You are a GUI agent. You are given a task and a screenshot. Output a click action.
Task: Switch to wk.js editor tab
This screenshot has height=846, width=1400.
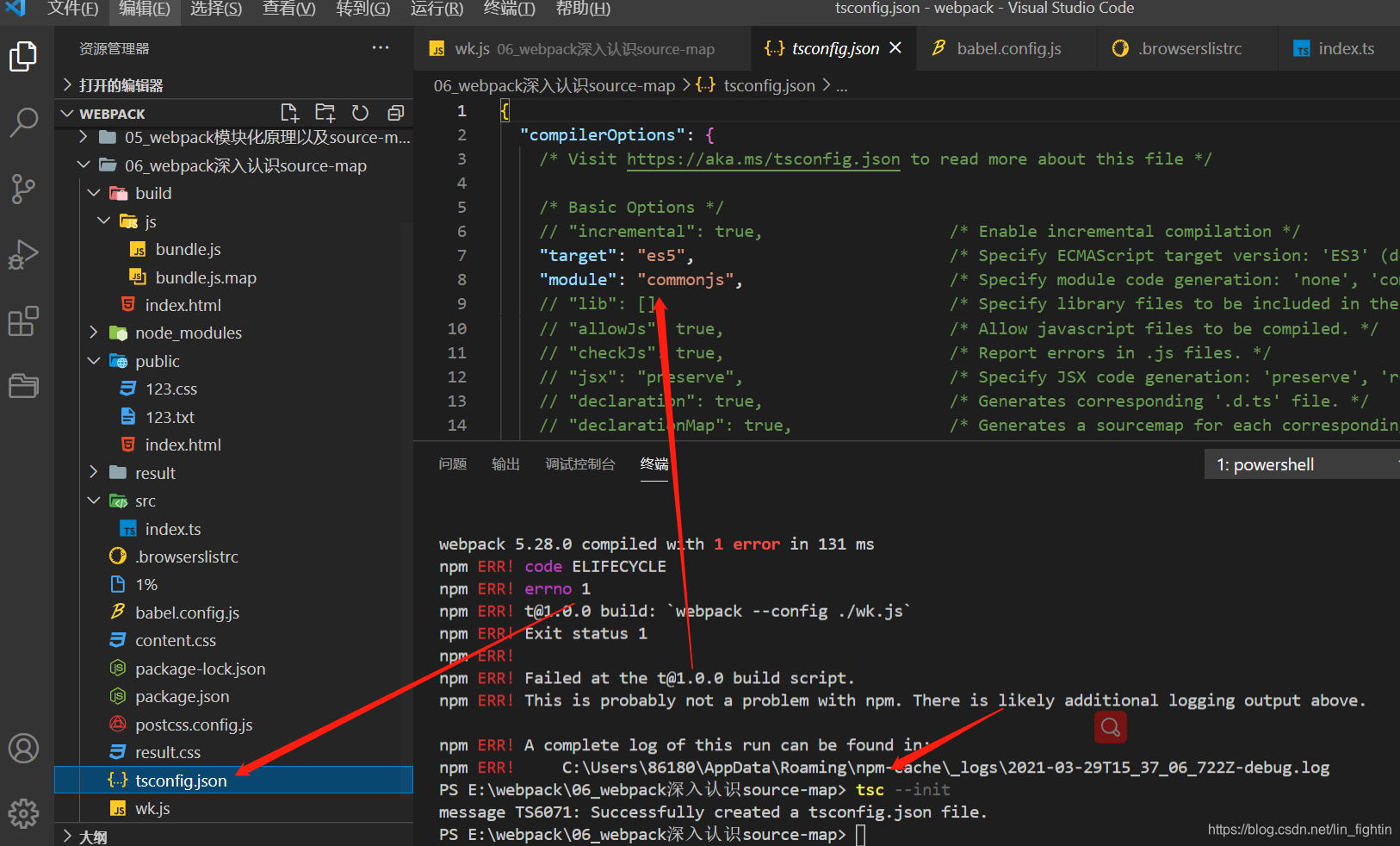click(582, 48)
